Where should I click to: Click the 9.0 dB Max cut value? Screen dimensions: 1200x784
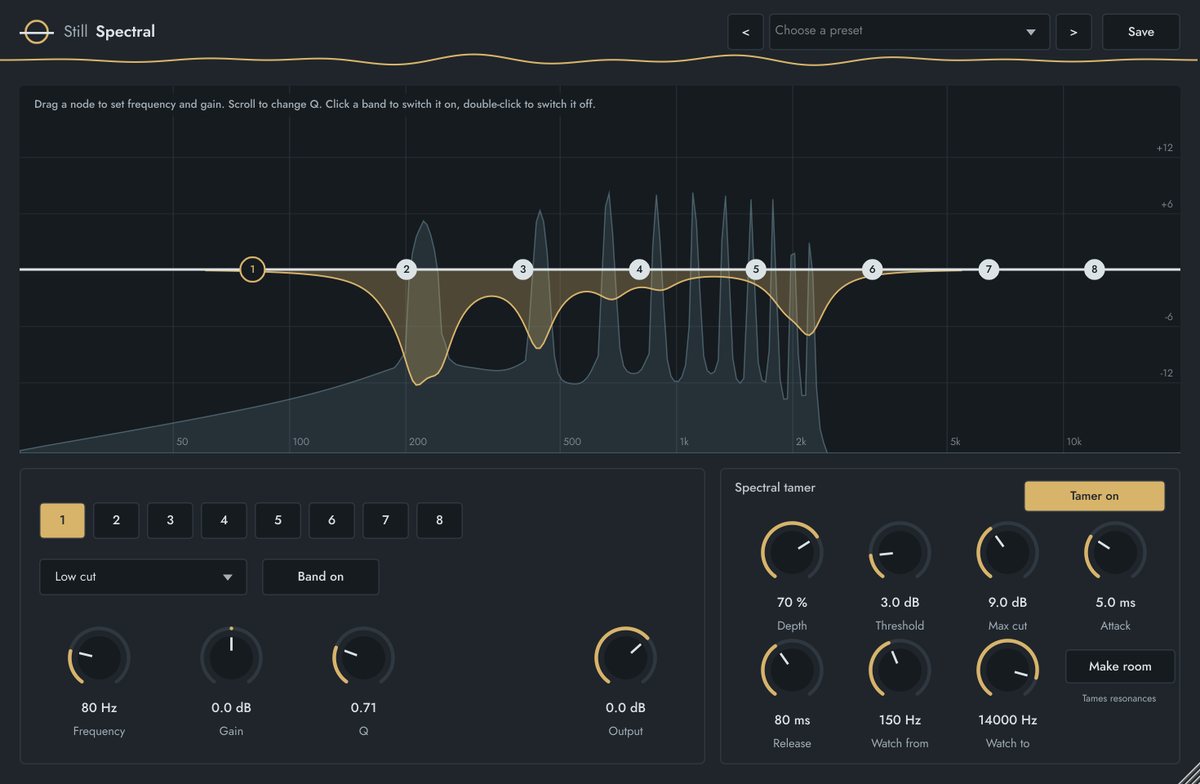point(1007,603)
